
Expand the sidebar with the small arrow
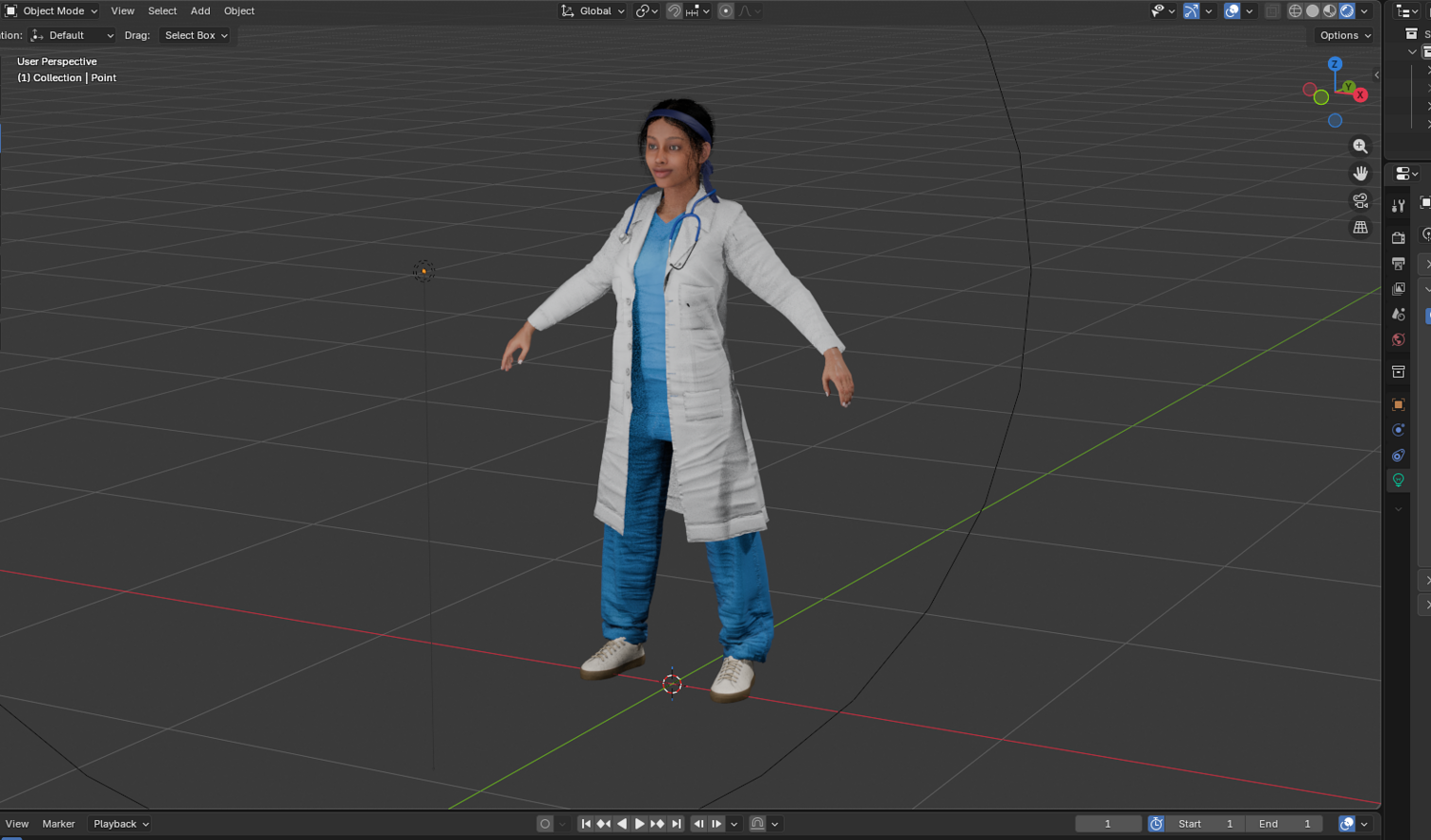1376,74
